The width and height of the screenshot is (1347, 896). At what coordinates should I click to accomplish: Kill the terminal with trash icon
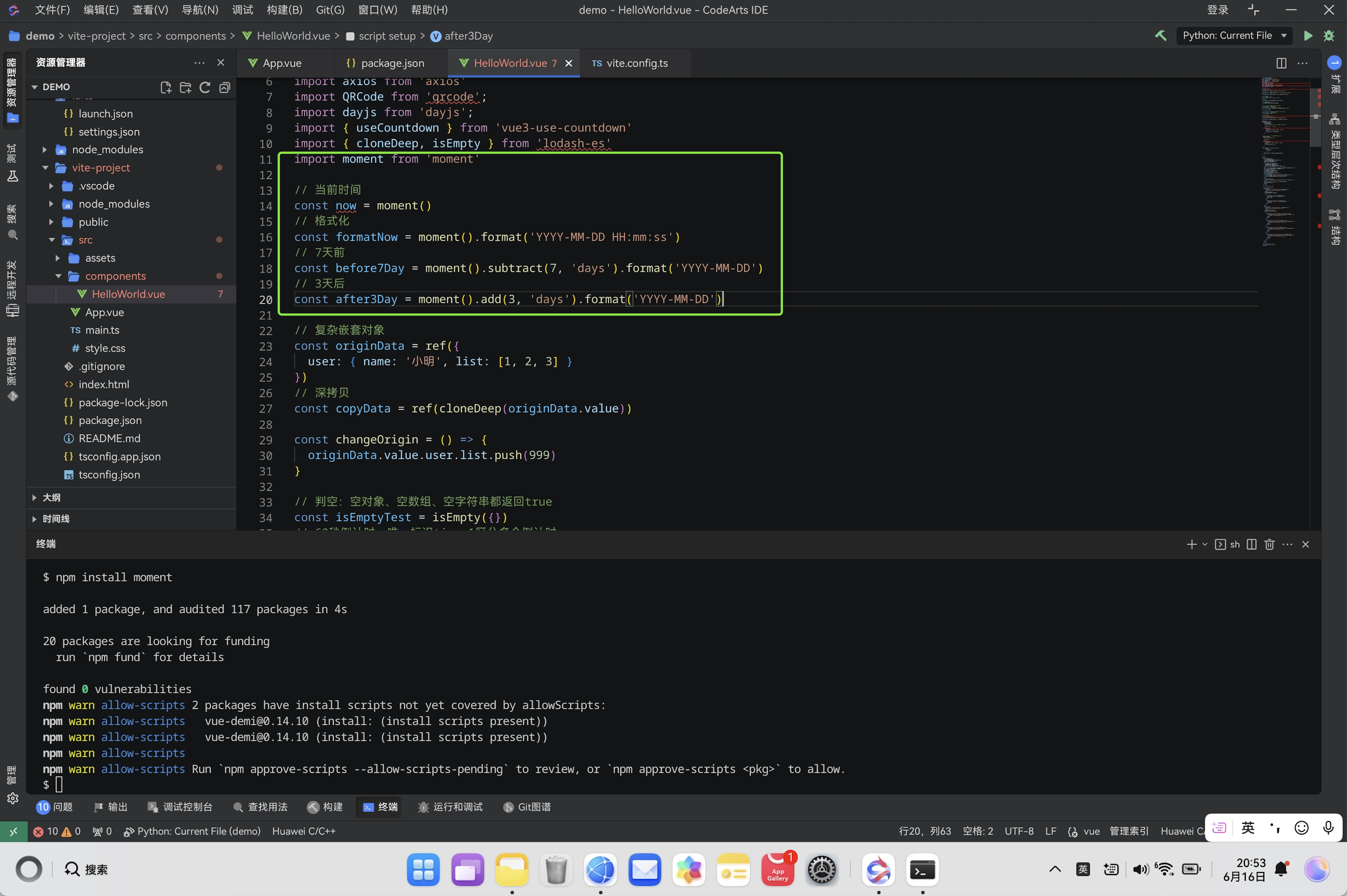1269,544
